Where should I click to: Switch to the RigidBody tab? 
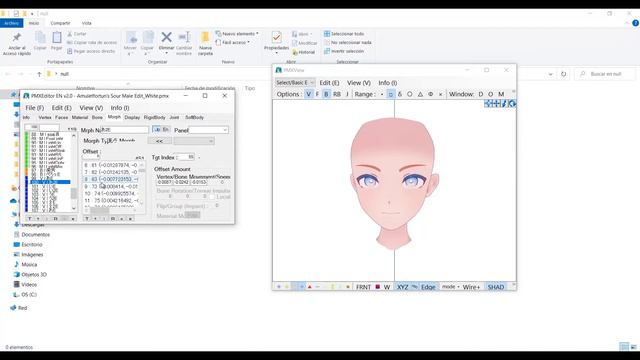(155, 118)
